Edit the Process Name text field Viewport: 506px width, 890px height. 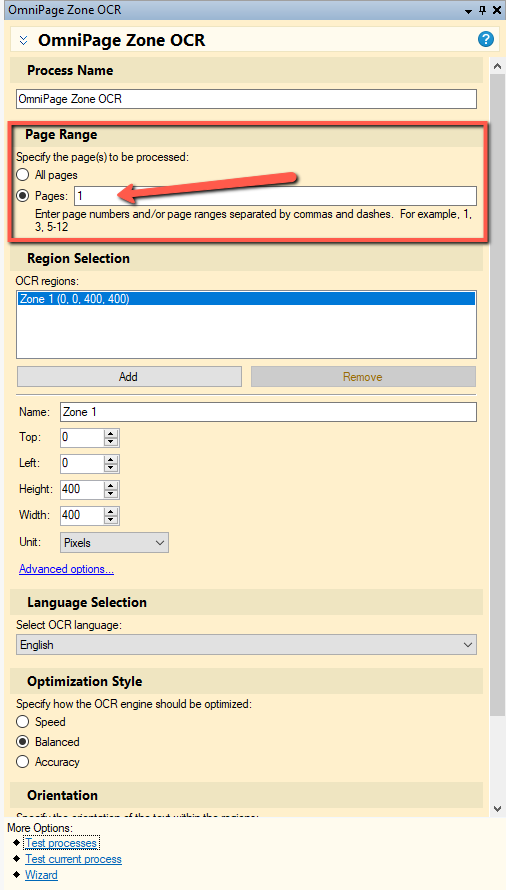point(246,99)
